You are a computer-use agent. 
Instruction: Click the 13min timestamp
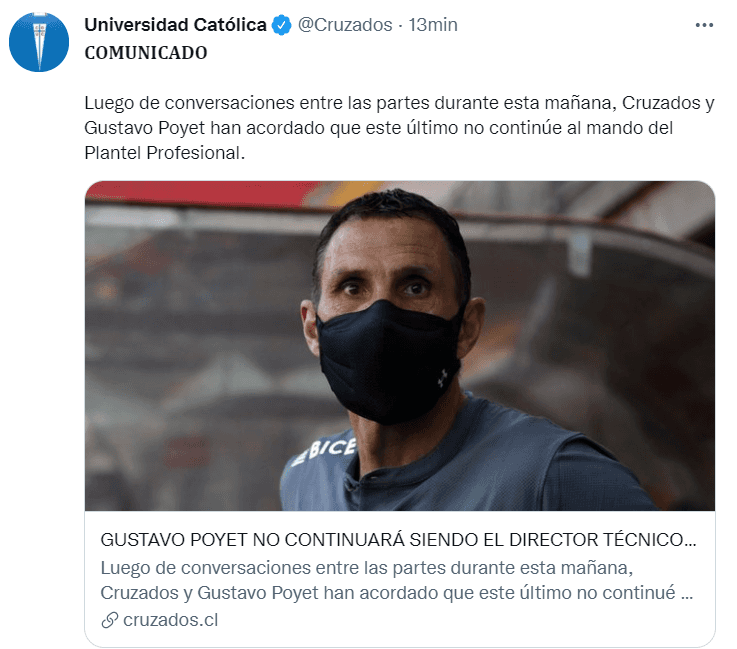tap(433, 25)
